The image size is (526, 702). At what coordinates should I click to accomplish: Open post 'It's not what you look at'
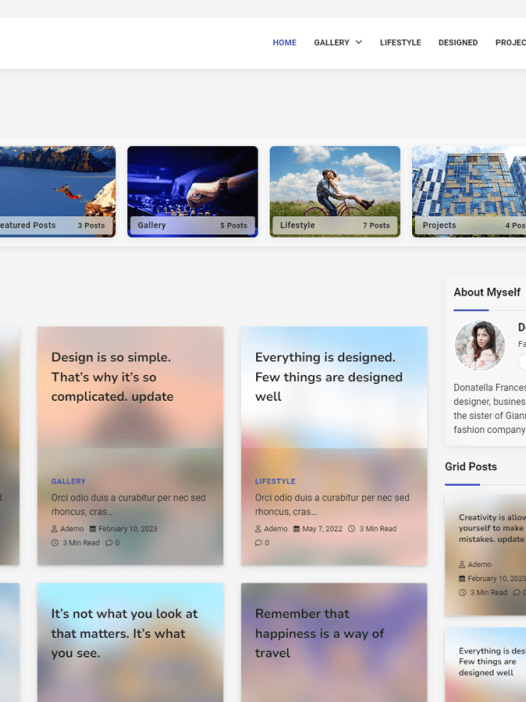point(124,634)
